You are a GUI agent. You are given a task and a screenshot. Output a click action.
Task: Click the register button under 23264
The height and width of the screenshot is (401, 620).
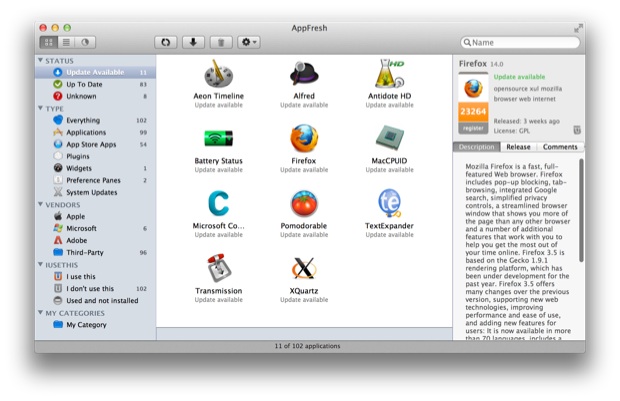click(473, 128)
